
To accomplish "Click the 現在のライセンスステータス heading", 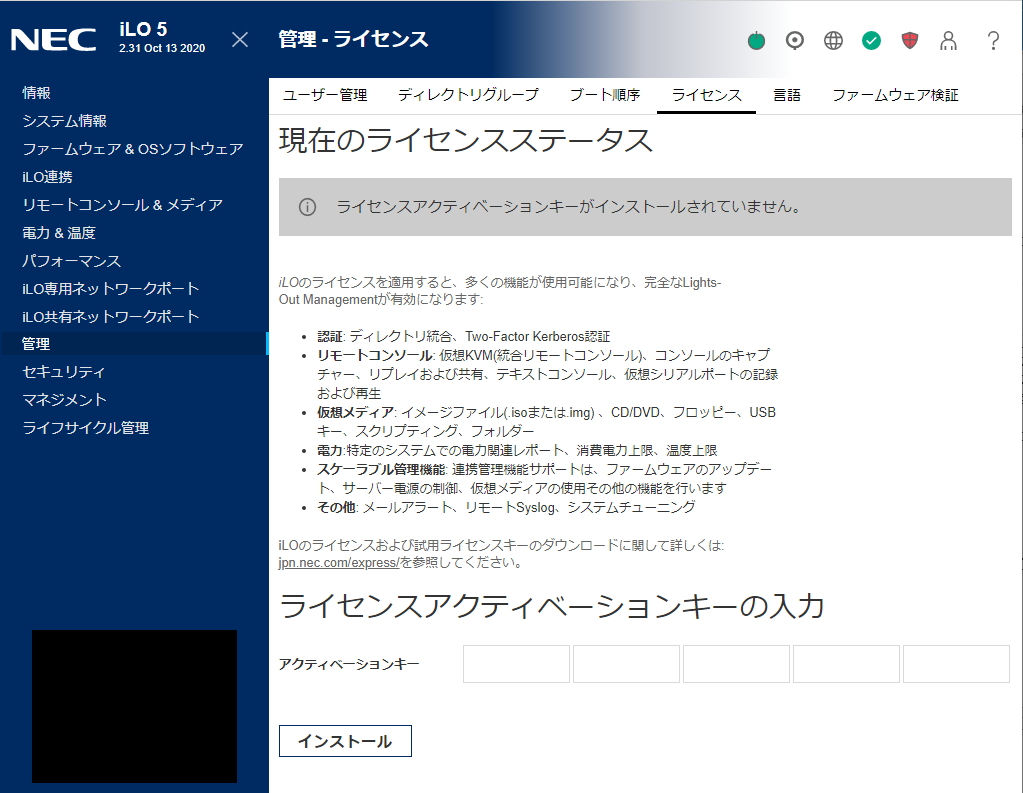I will [x=466, y=140].
